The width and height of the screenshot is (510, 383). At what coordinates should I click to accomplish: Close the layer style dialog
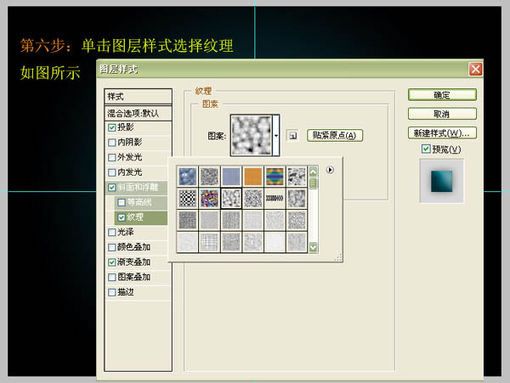(475, 69)
